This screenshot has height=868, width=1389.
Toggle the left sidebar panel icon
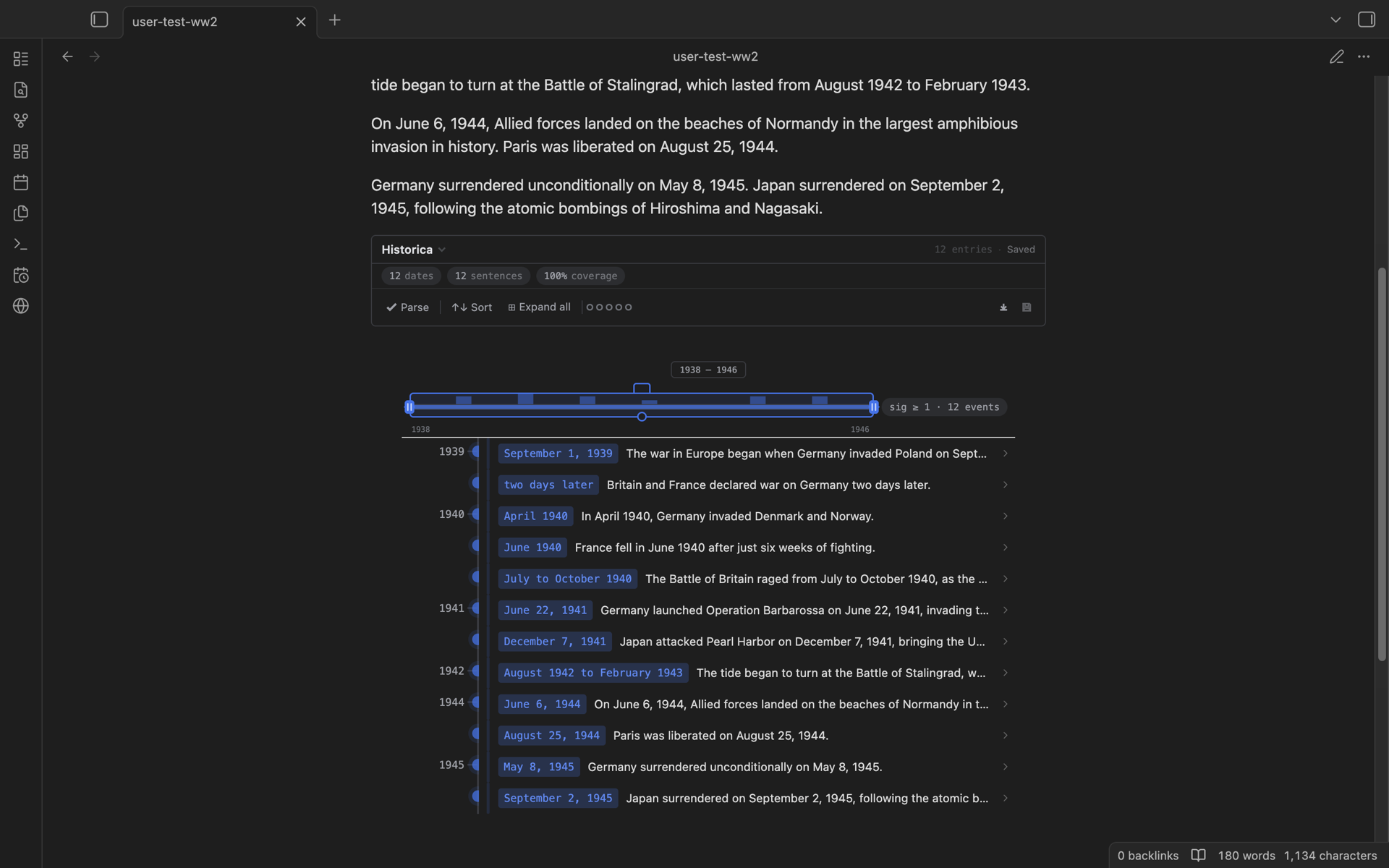99,20
